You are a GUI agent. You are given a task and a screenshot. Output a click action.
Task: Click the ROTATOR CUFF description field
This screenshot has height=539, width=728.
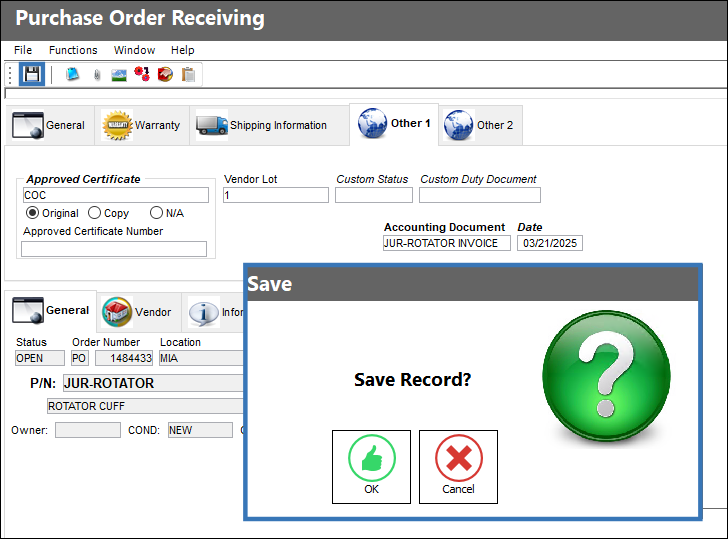tap(144, 406)
